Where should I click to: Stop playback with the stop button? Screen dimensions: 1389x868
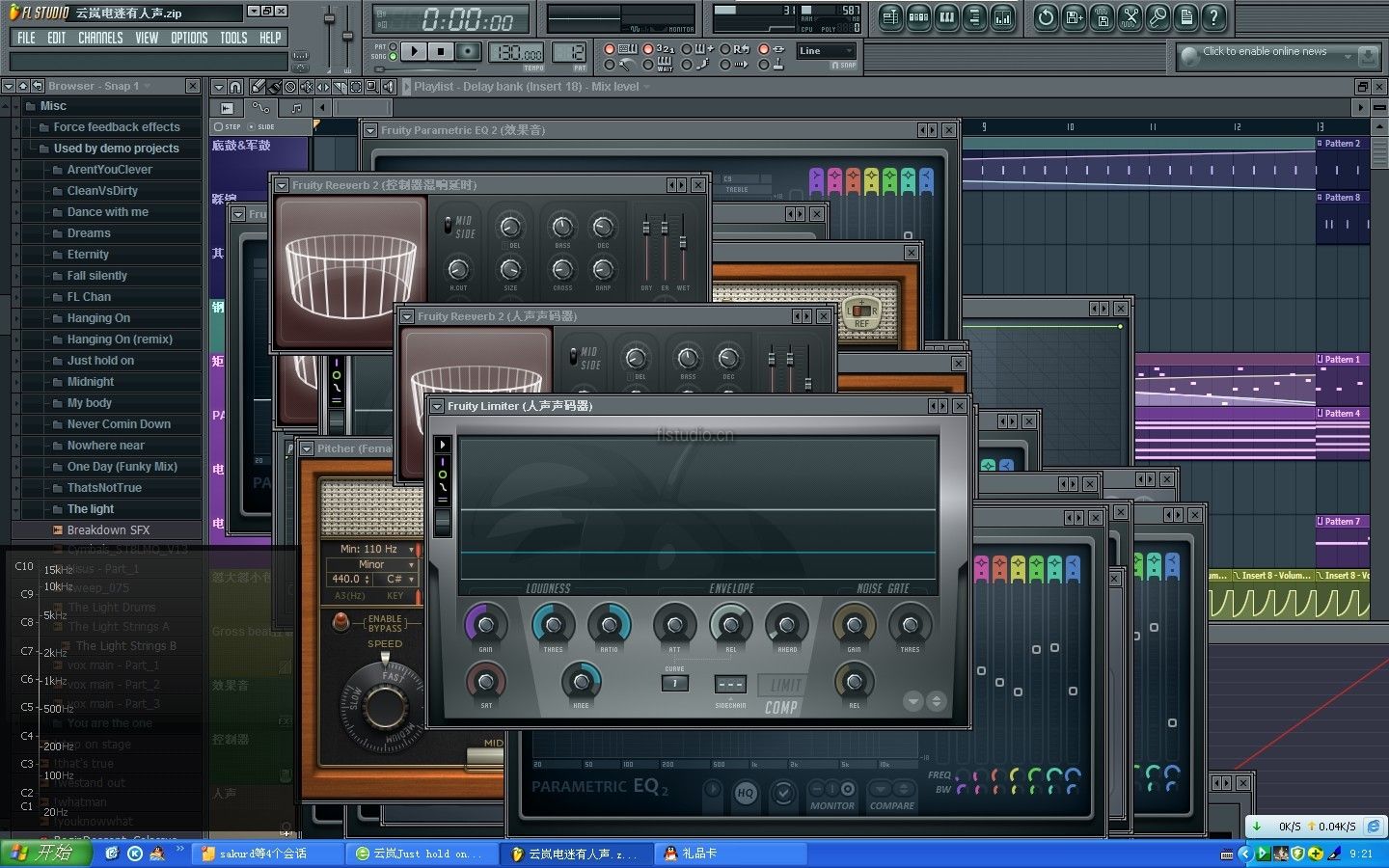tap(441, 51)
